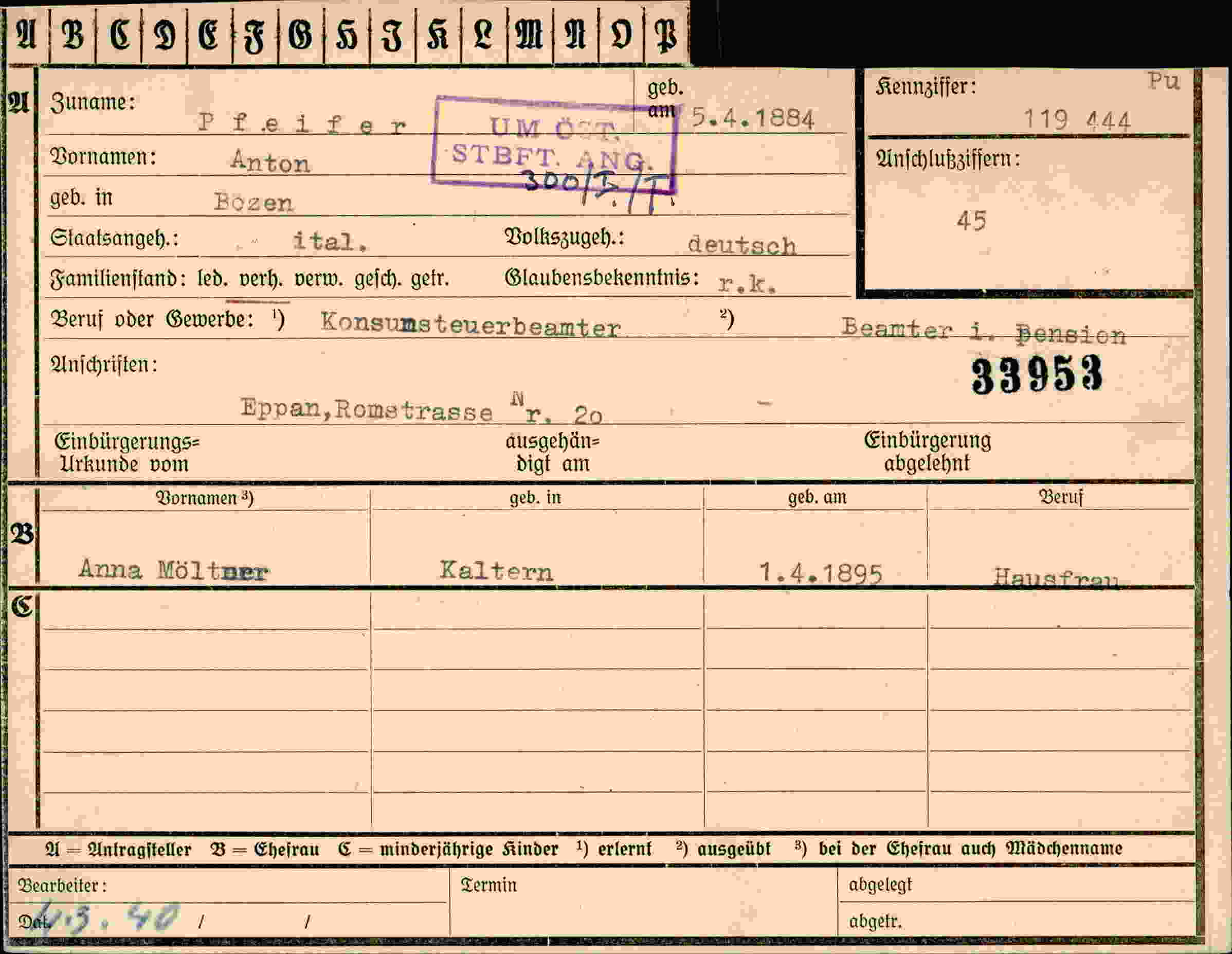Click the "Zuname:" field label
This screenshot has height=954, width=1232.
(x=93, y=103)
